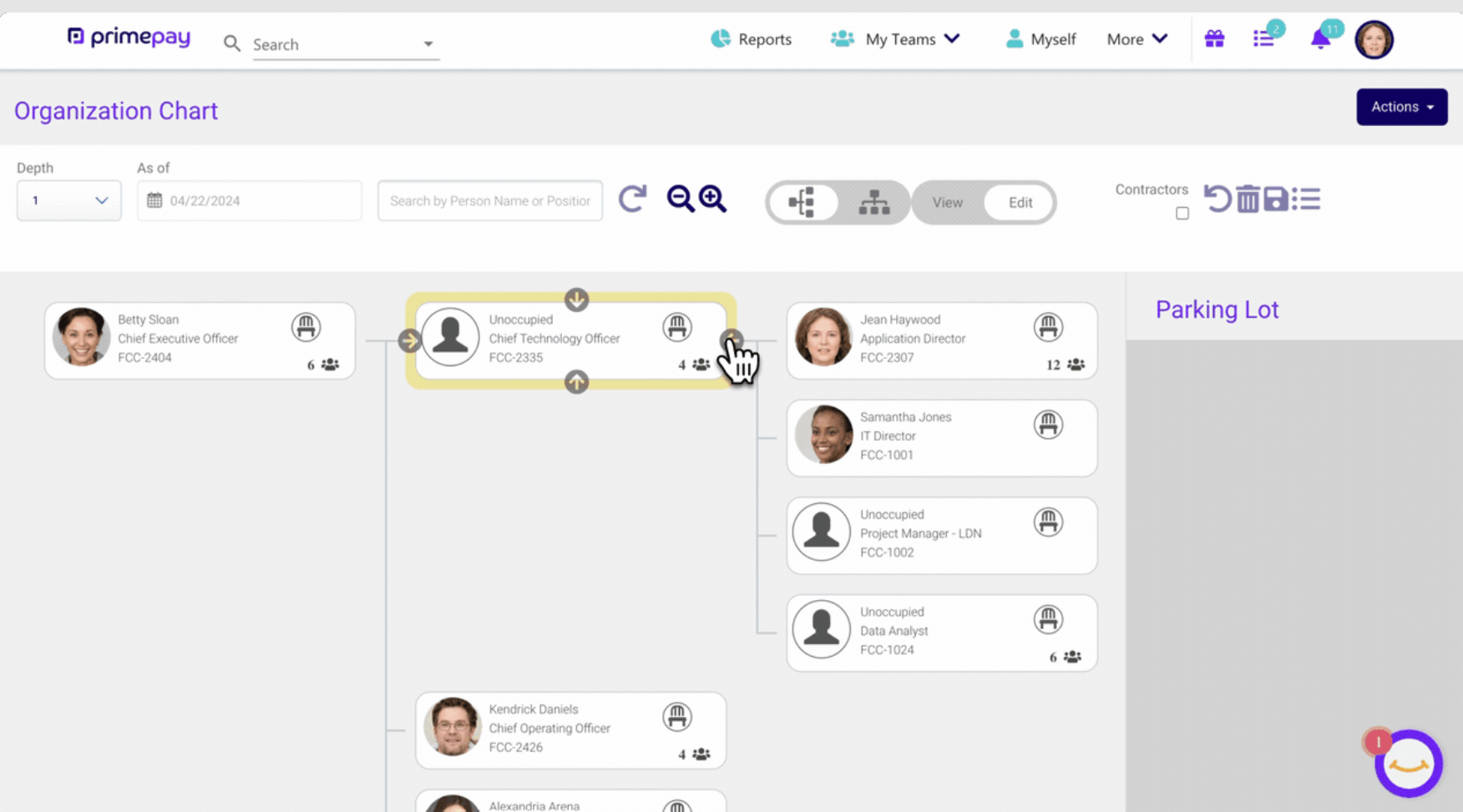Viewport: 1463px width, 812px height.
Task: Open the chat support widget
Action: point(1409,764)
